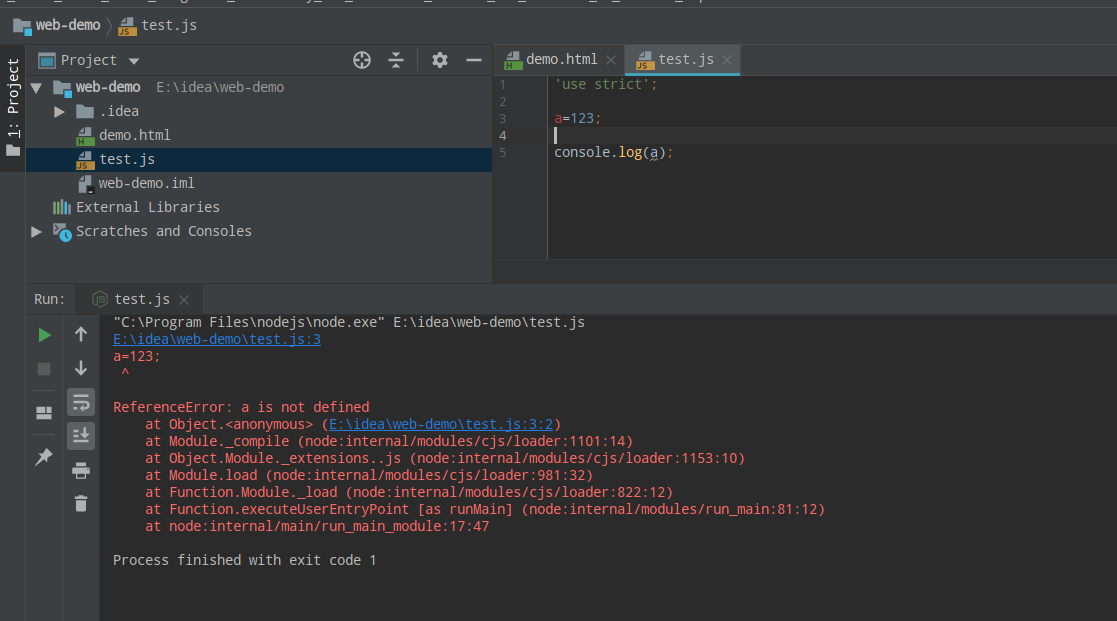Click test.js breadcrumb in navigation bar
The width and height of the screenshot is (1117, 621).
pyautogui.click(x=157, y=26)
